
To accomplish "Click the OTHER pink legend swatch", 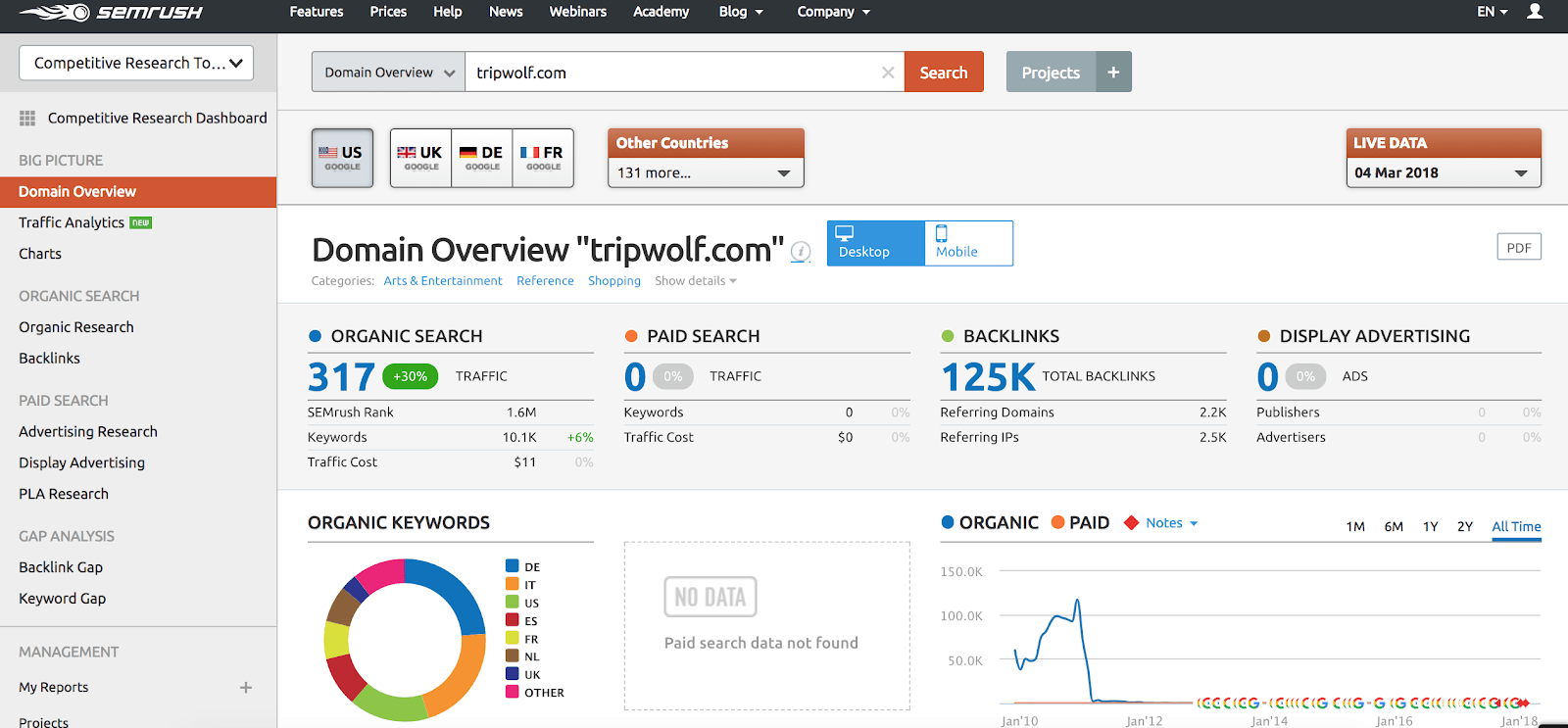I will tap(512, 692).
